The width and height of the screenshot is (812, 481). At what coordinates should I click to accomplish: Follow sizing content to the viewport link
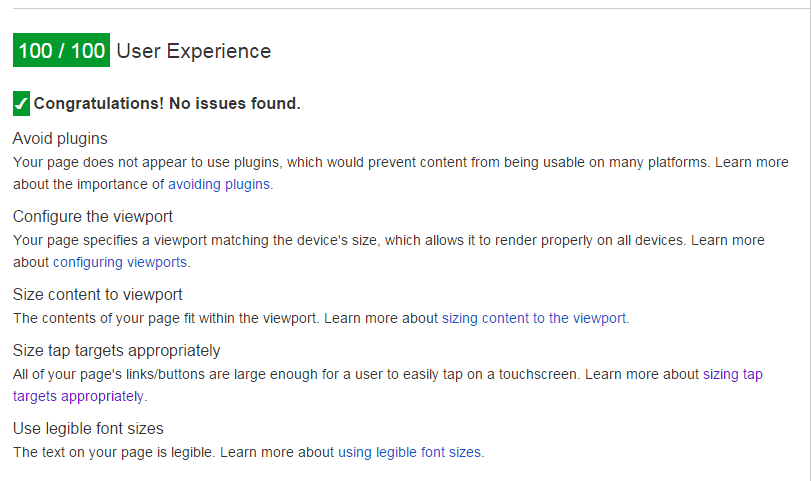coord(534,318)
